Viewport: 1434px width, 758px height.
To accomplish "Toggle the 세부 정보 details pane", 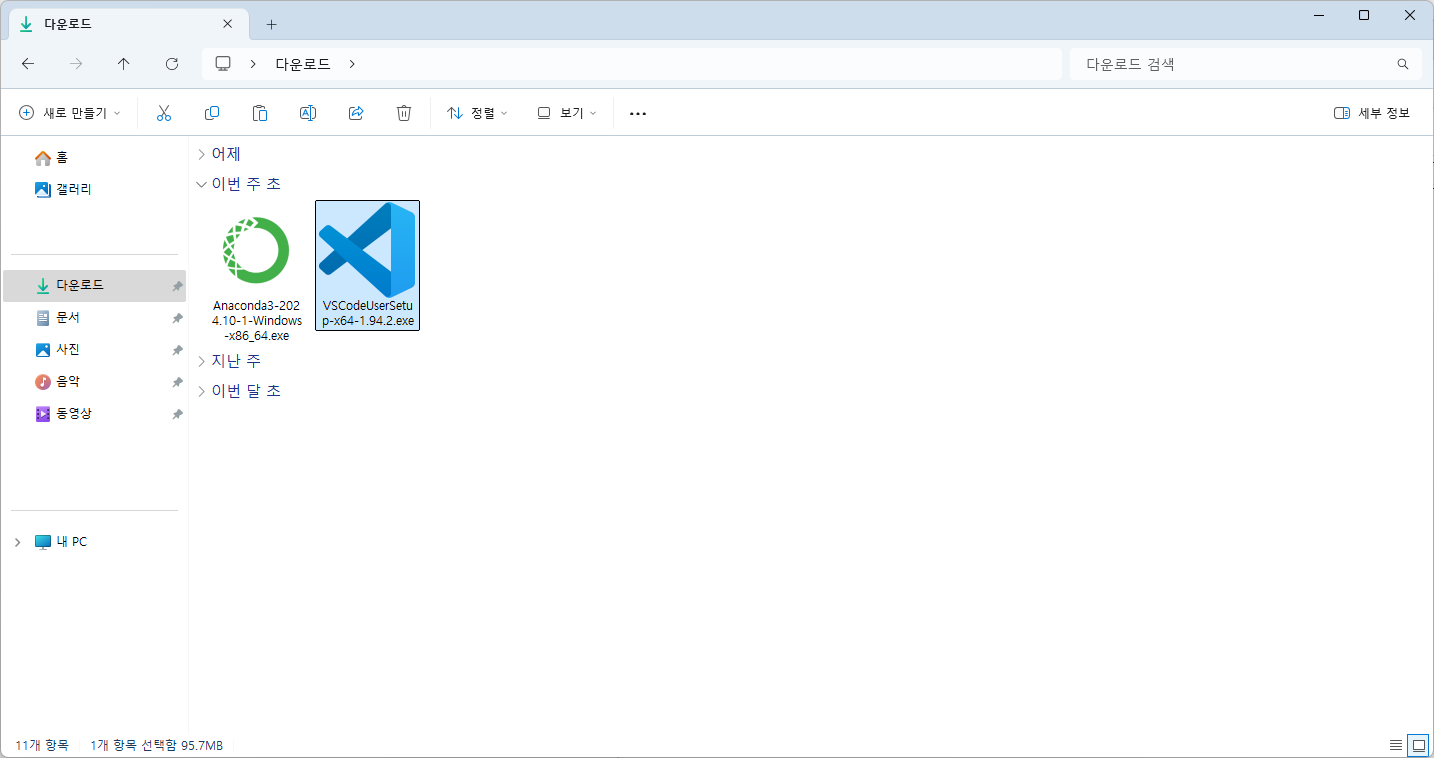I will (x=1371, y=113).
